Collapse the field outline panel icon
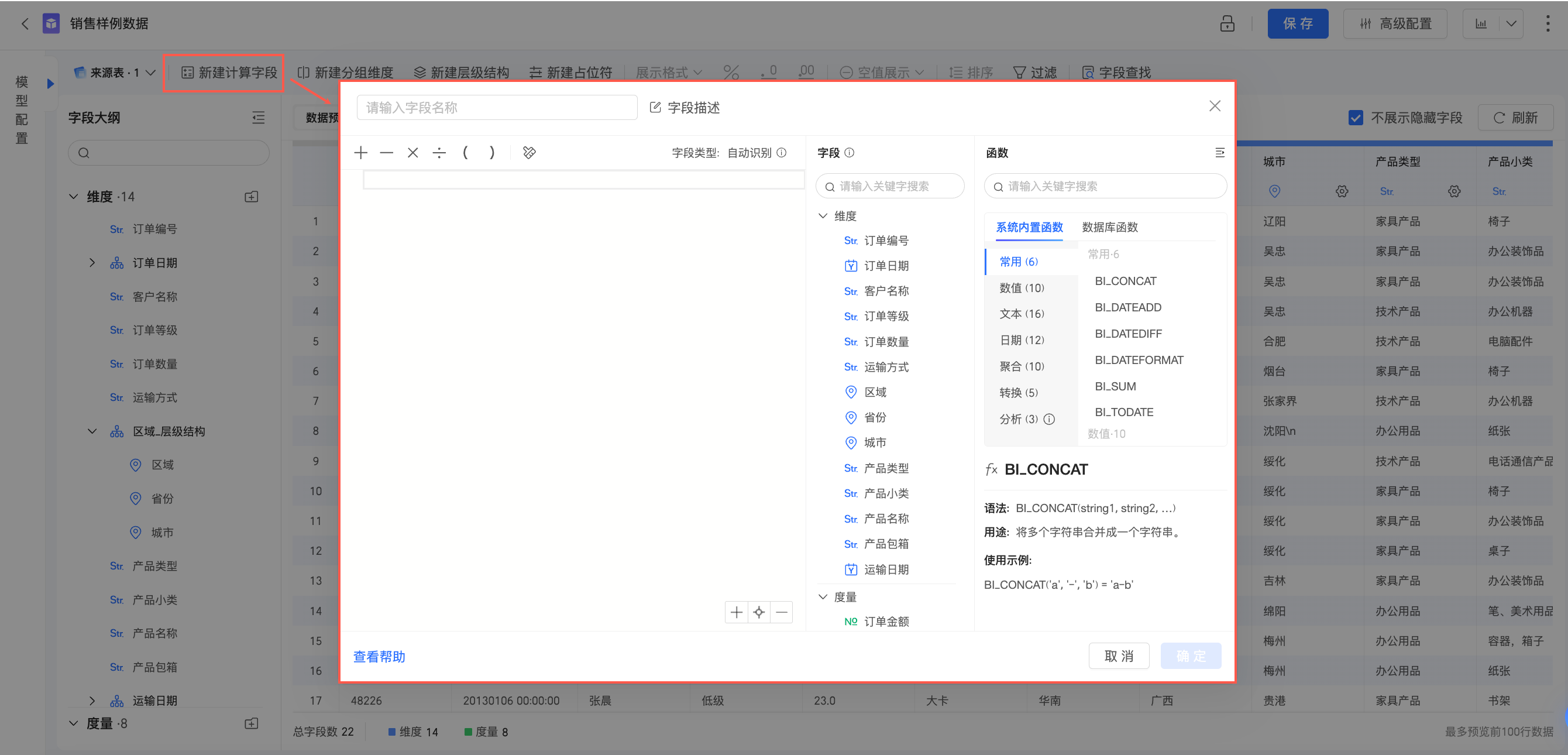 click(258, 118)
